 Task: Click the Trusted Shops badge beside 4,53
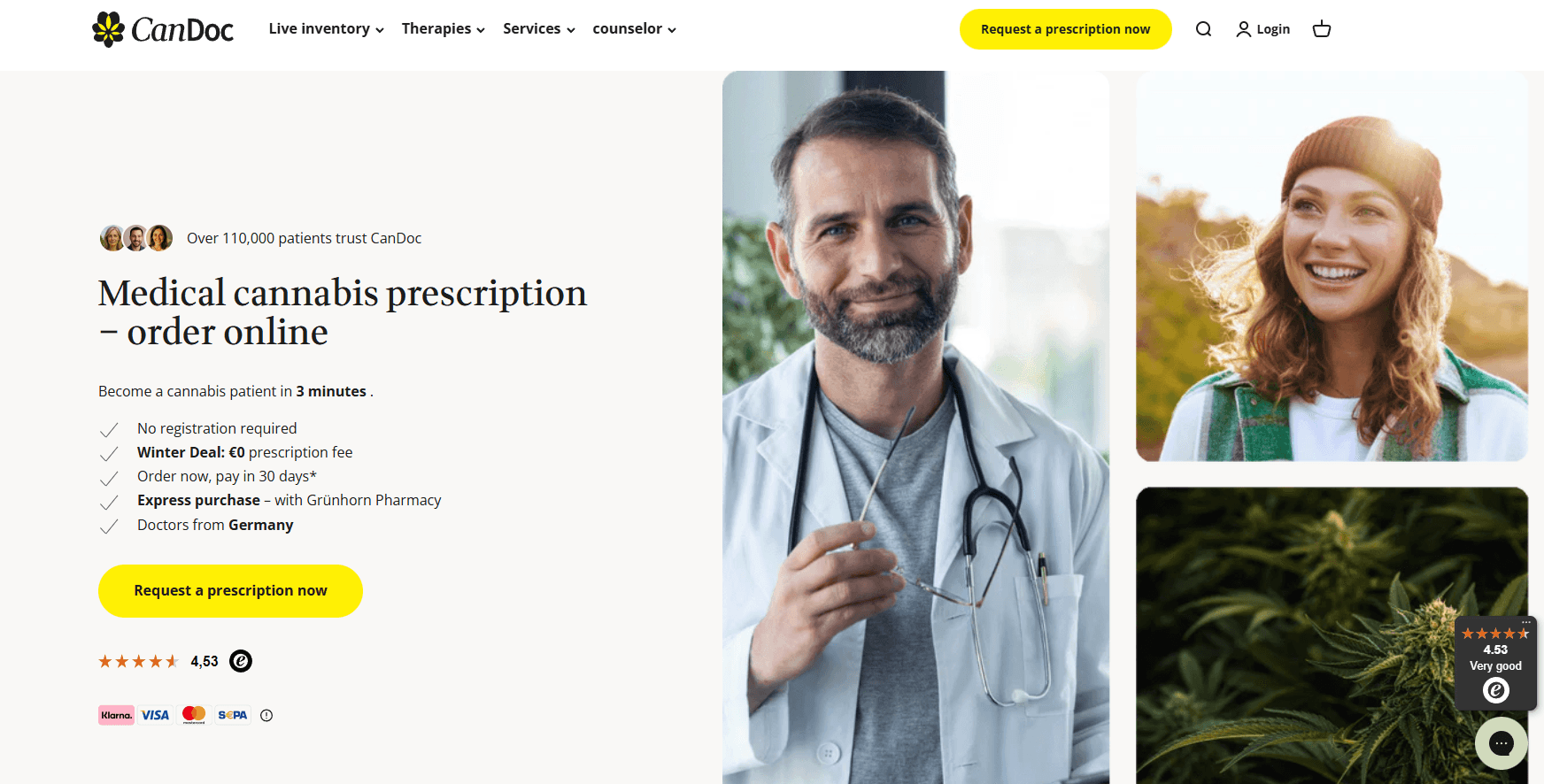click(241, 661)
